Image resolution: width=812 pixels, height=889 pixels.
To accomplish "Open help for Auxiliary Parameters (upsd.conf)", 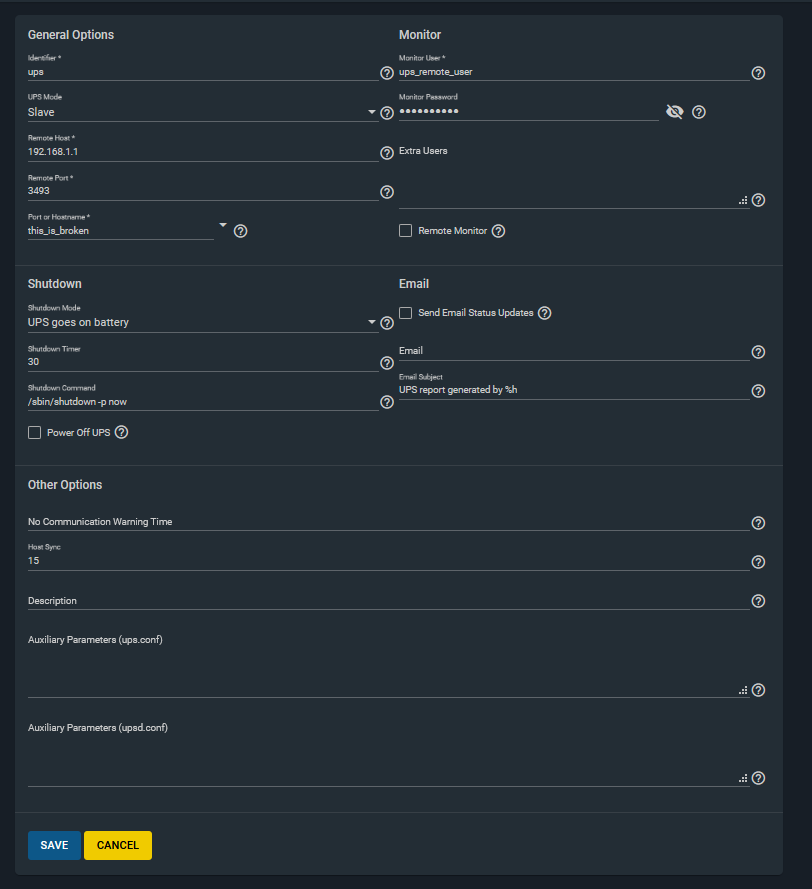I will coord(758,778).
